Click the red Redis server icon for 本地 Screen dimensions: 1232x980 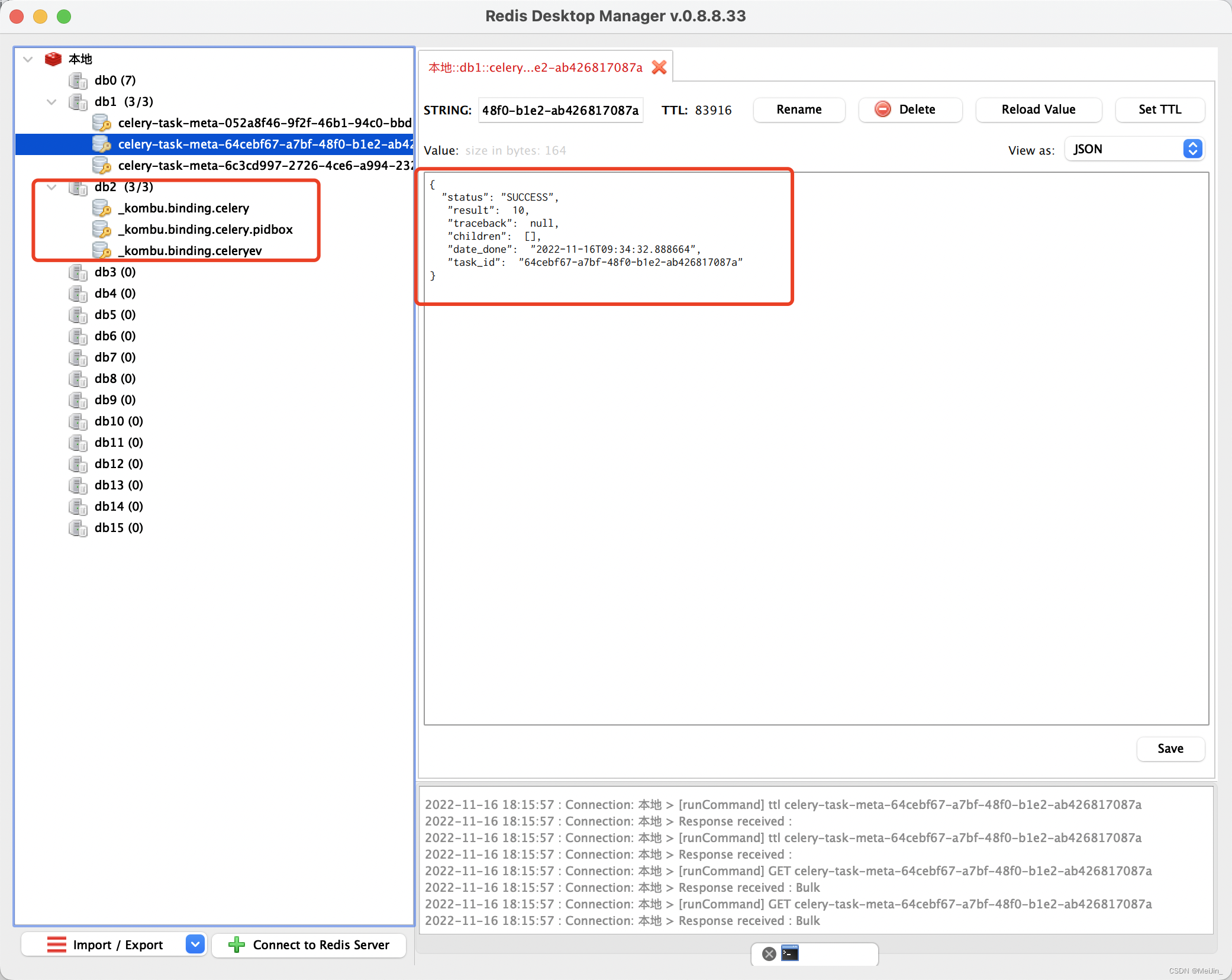(x=53, y=59)
